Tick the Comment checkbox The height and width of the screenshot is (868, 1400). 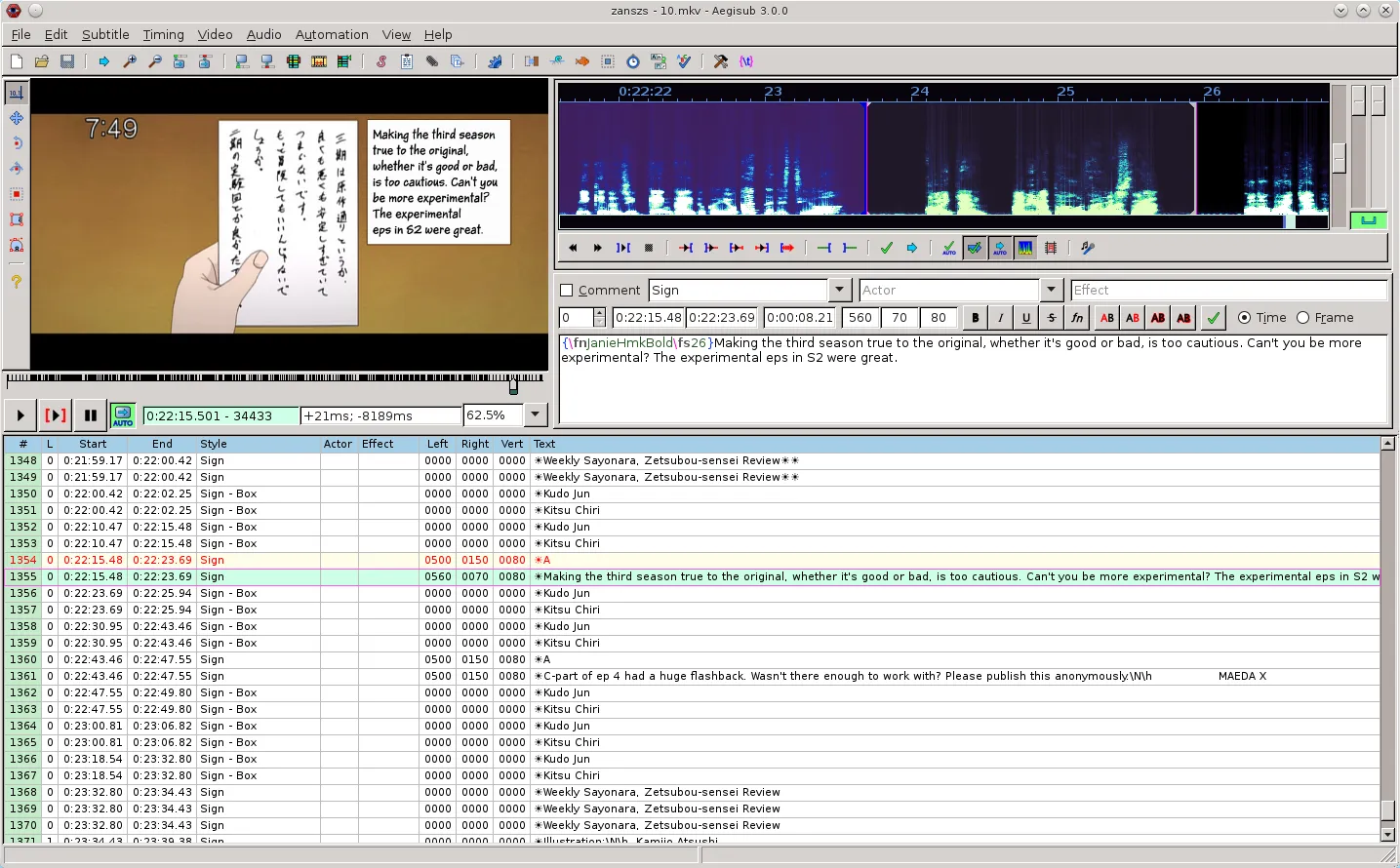[x=567, y=291]
